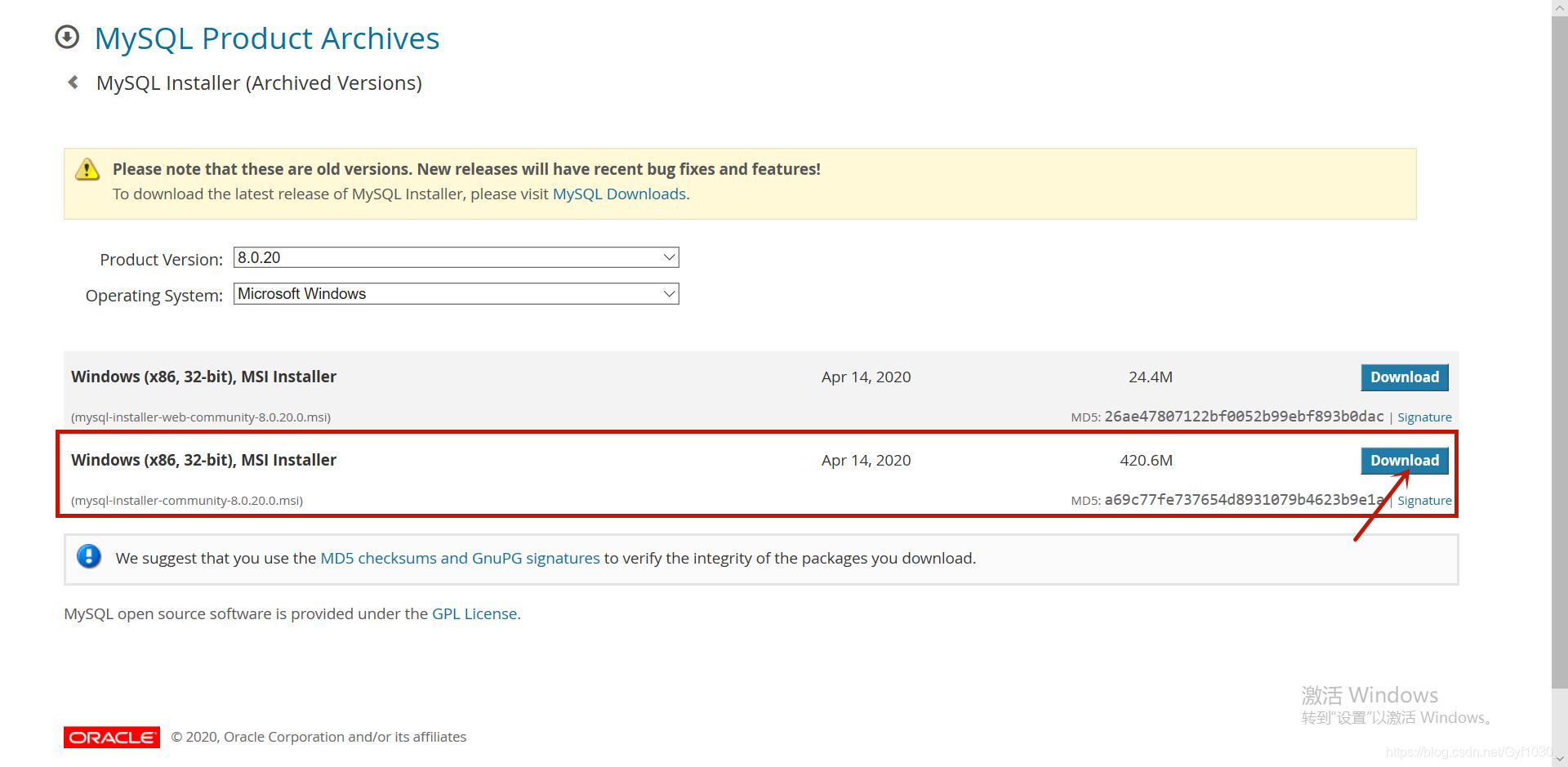Click the Oracle Corporation copyright text
The width and height of the screenshot is (1568, 767).
pos(318,737)
